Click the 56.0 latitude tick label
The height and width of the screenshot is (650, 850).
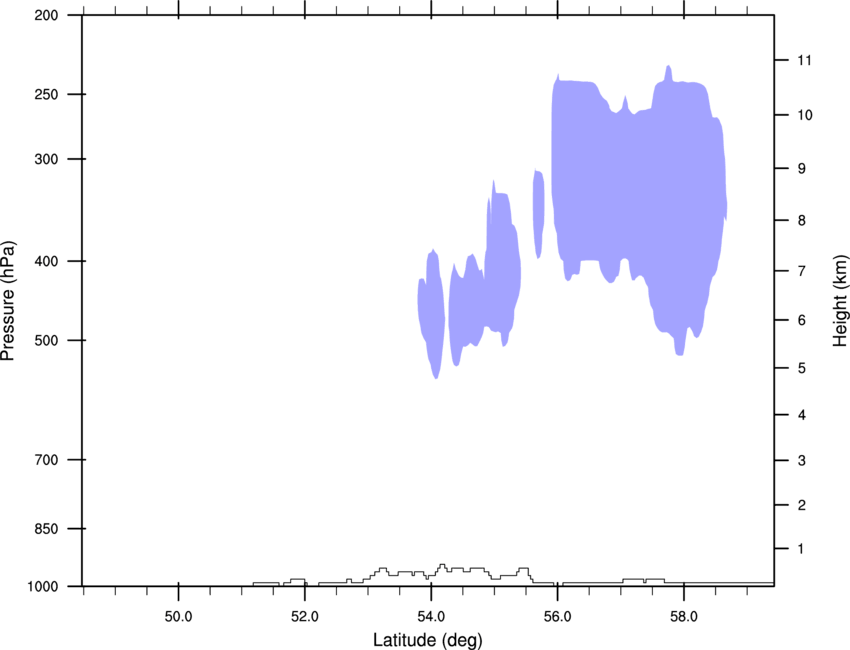coord(557,617)
